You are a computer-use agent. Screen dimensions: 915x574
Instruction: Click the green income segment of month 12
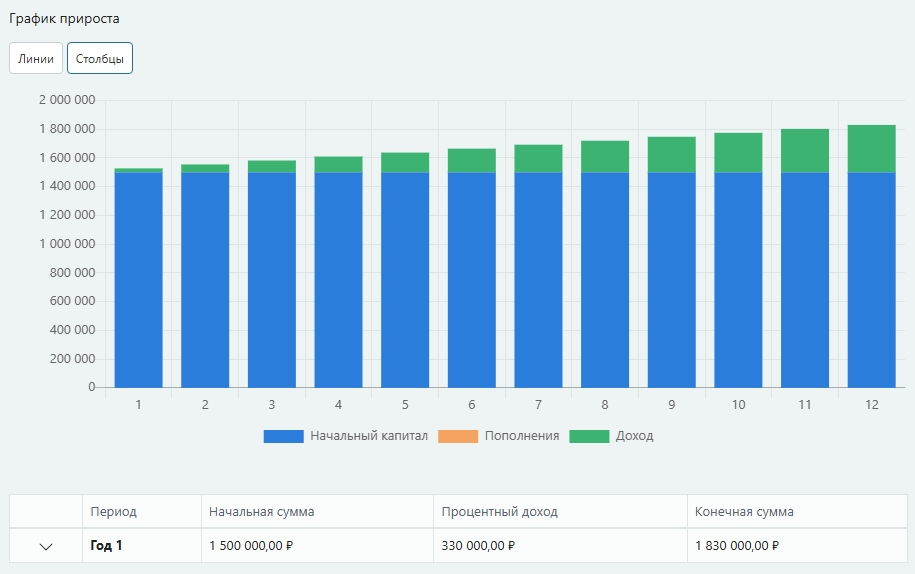coord(871,149)
